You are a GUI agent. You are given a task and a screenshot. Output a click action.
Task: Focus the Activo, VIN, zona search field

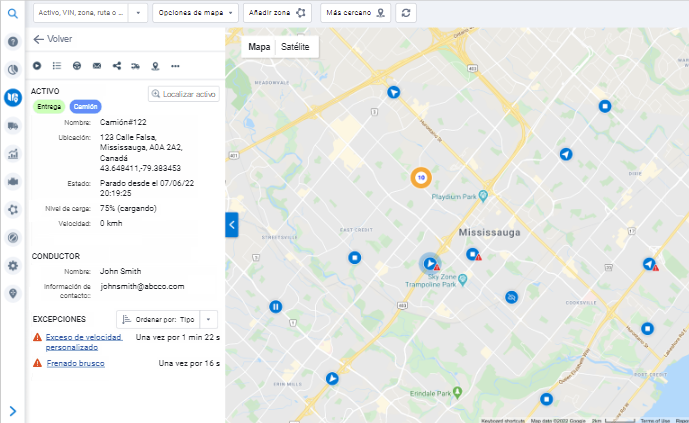pyautogui.click(x=81, y=13)
